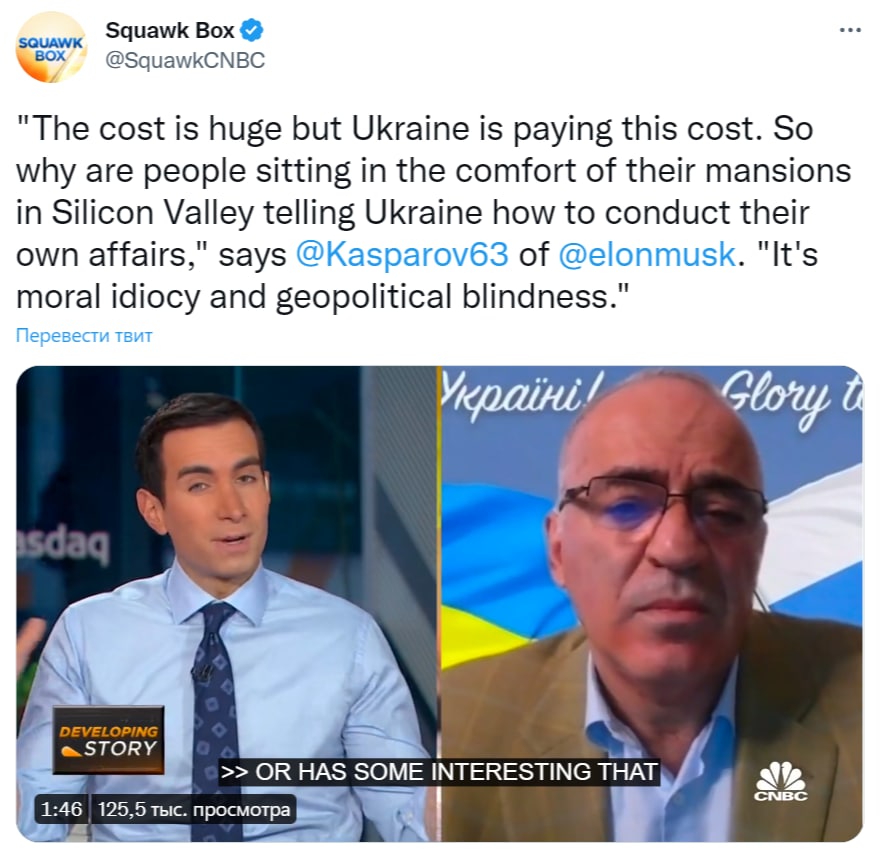Open the three-dot more options menu
The image size is (882, 854).
(x=850, y=30)
